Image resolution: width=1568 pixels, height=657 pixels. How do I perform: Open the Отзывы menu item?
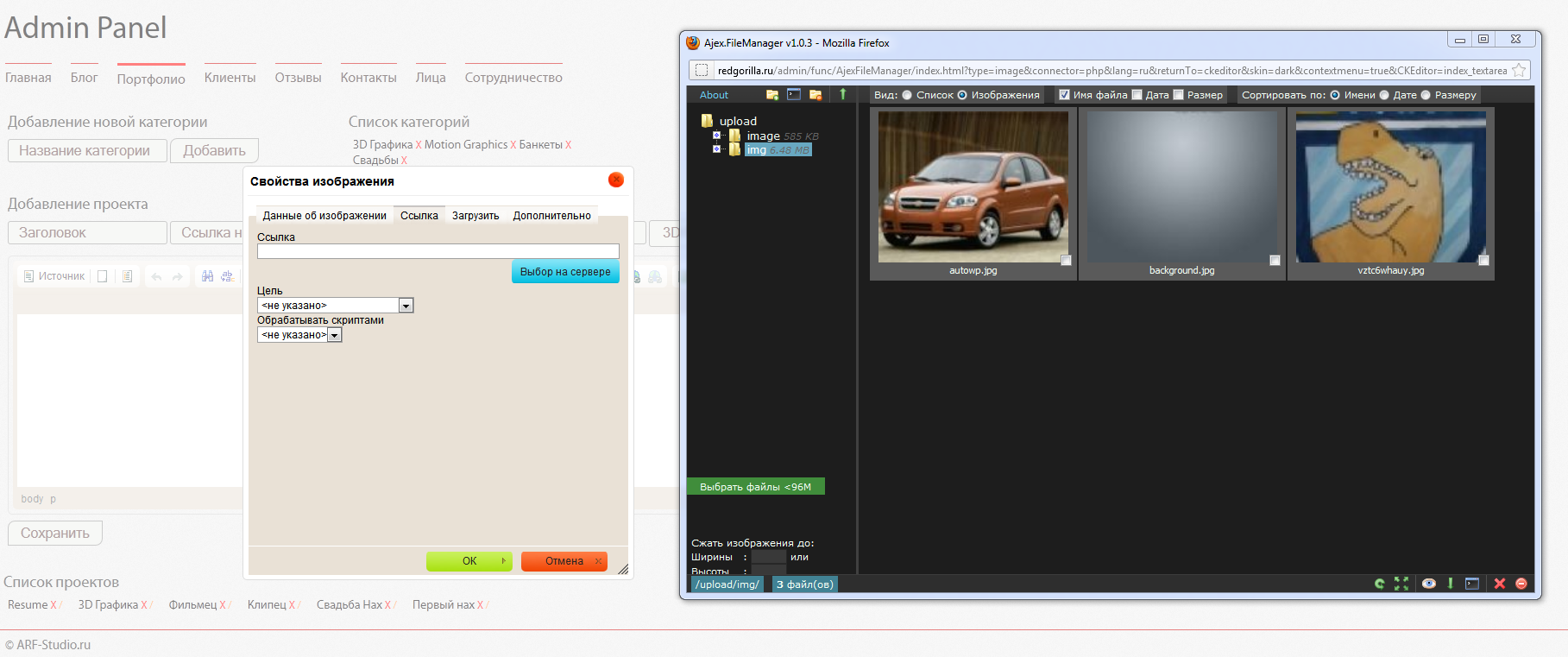299,77
